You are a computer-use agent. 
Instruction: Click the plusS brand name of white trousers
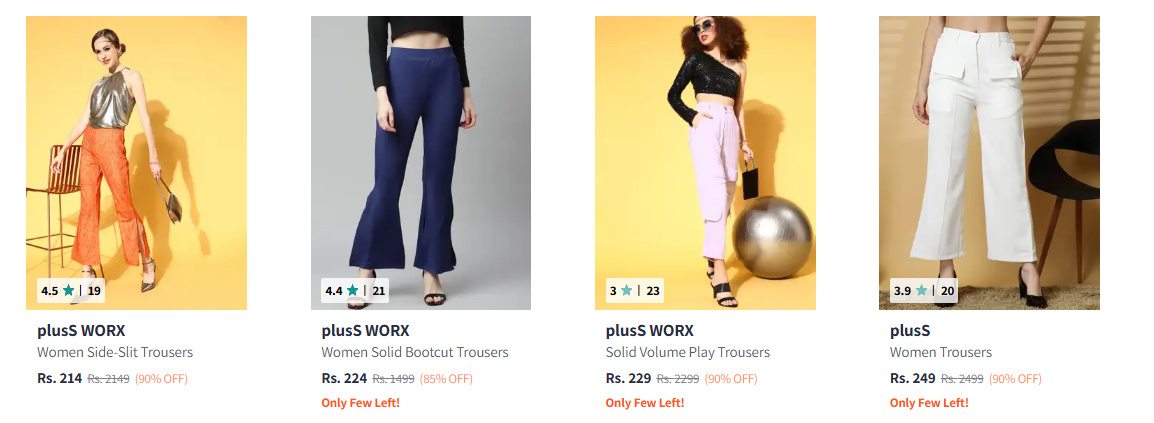(x=910, y=331)
